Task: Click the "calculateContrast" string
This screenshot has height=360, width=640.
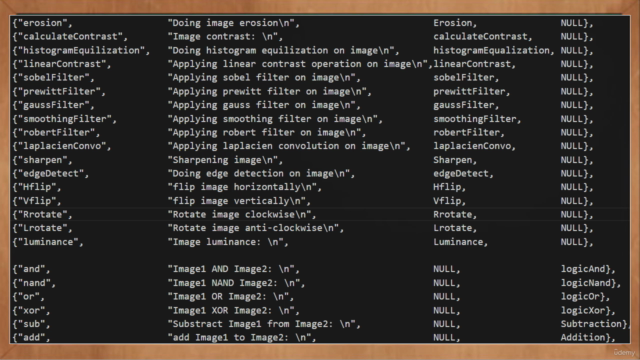Action: point(70,36)
